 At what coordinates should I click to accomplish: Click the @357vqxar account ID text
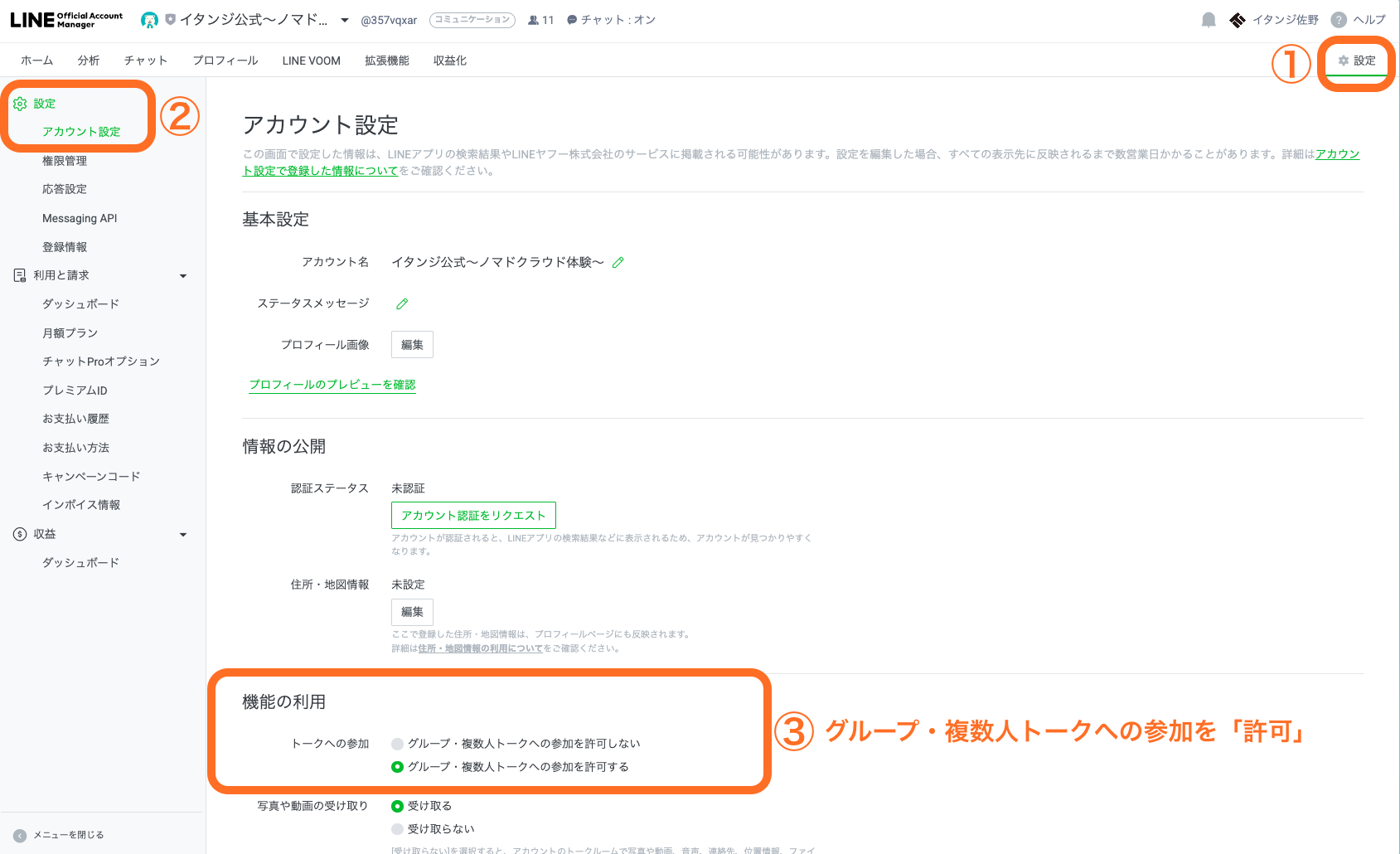point(389,20)
